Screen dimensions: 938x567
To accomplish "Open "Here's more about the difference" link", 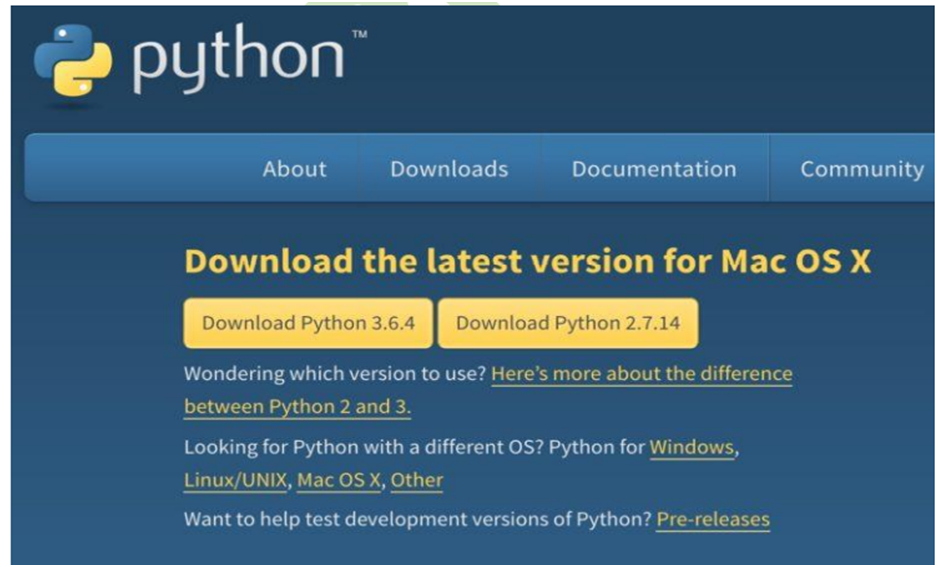I will click(x=642, y=374).
